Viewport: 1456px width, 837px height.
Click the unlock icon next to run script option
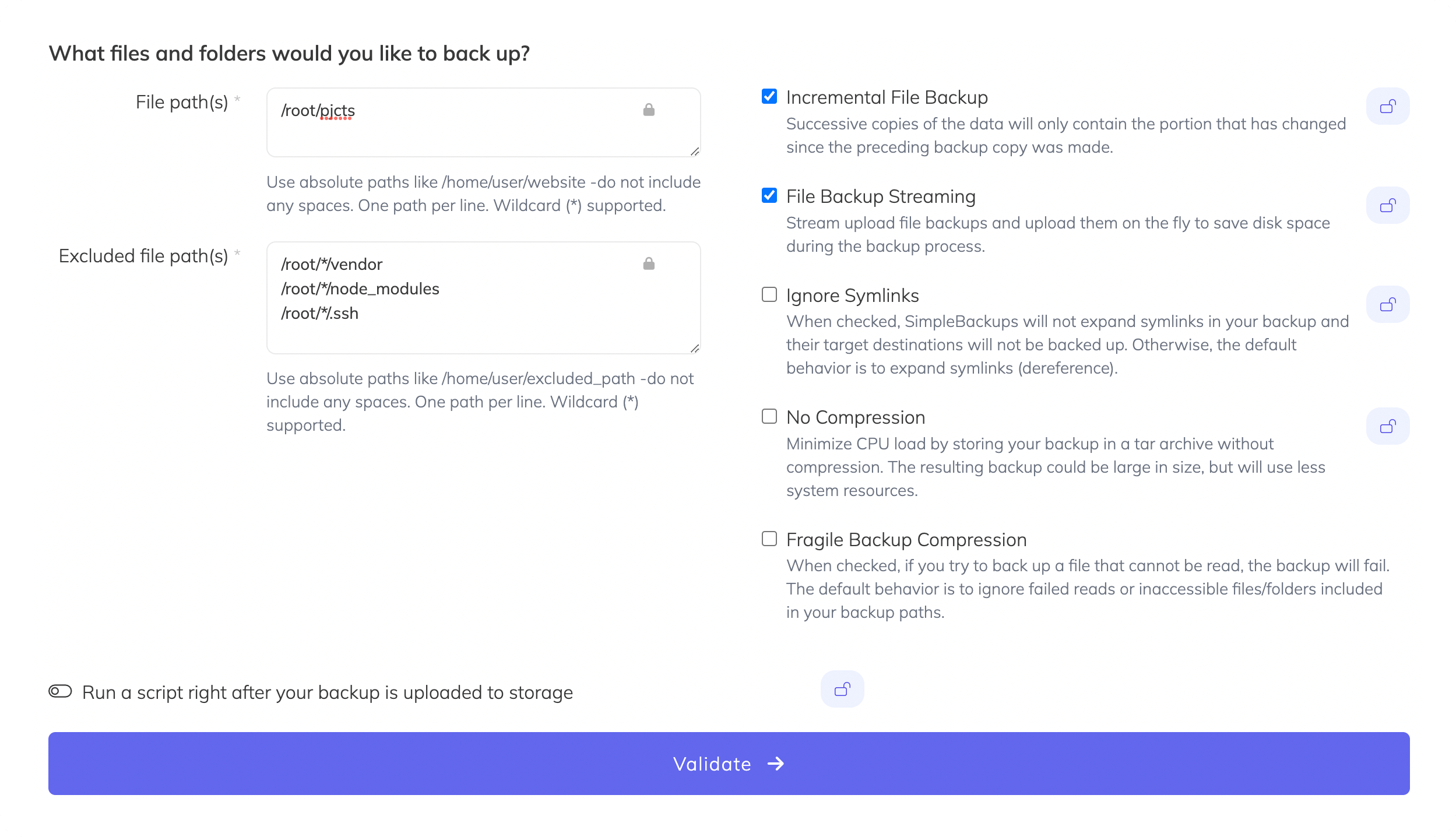(842, 689)
